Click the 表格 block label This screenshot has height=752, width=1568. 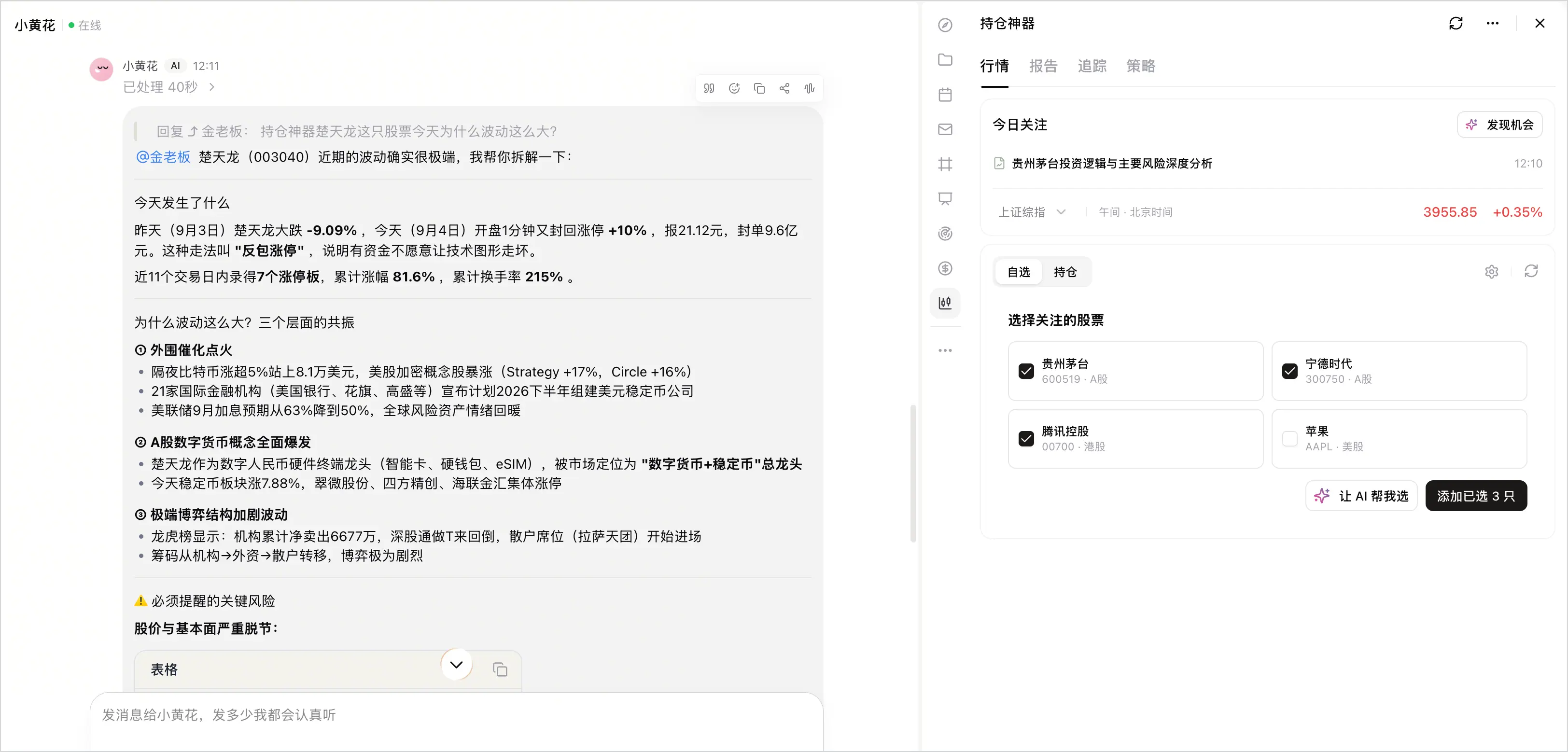coord(164,669)
